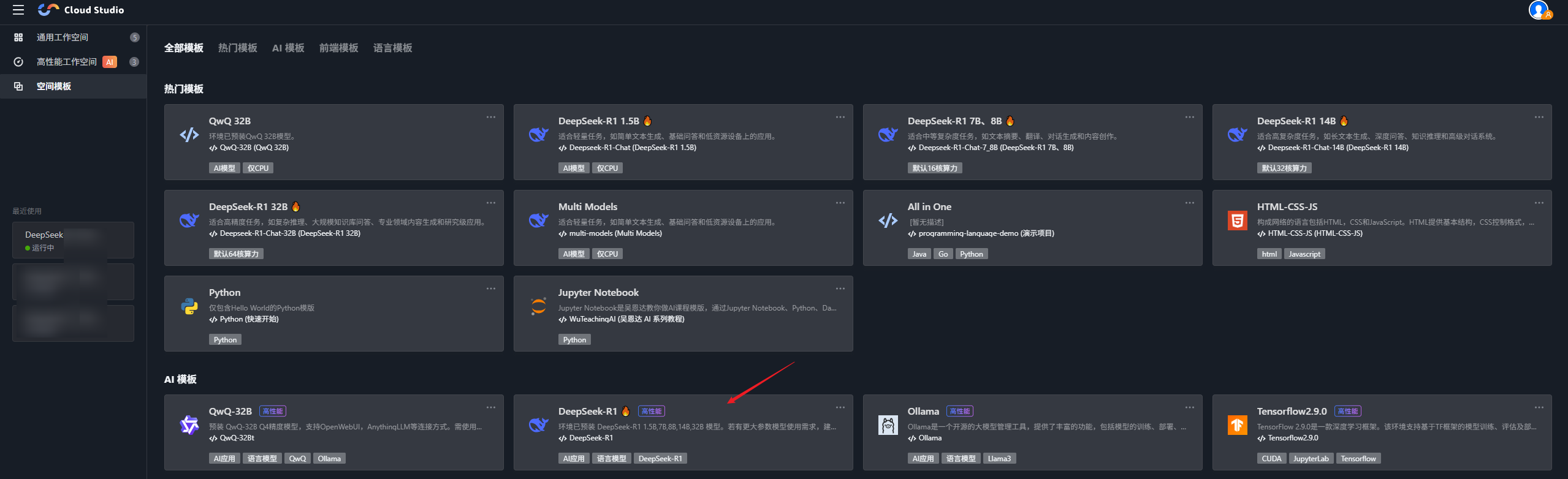This screenshot has width=1568, height=479.
Task: Click the 高性能 badge on Tensorflow2.9.0 card
Action: click(x=1347, y=411)
